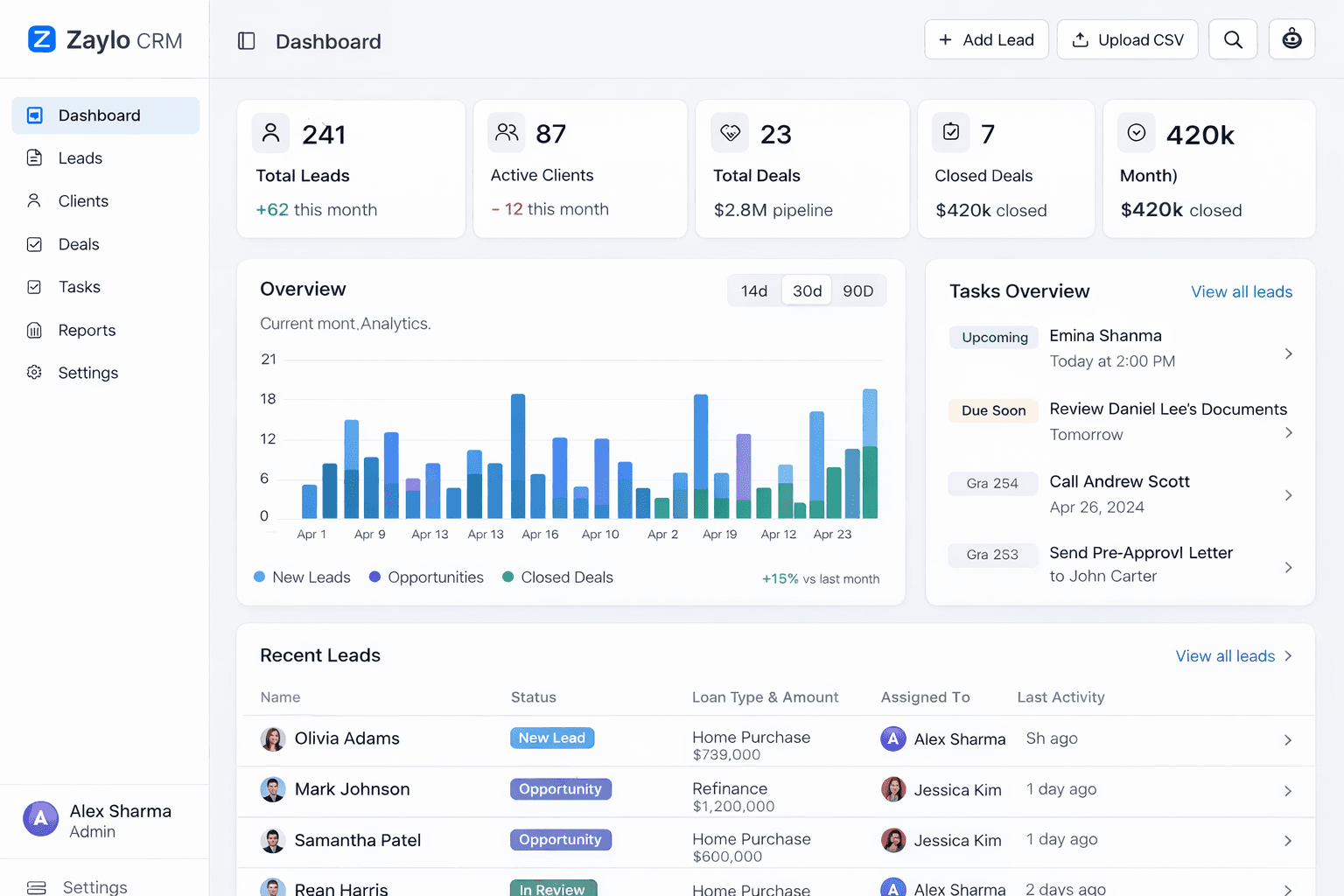This screenshot has width=1344, height=896.
Task: Collapse the sidebar using the panel icon
Action: tap(246, 40)
